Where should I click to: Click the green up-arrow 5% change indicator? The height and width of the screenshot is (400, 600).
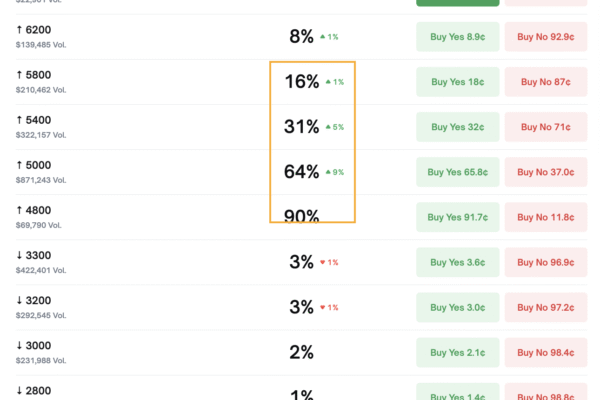pos(334,127)
